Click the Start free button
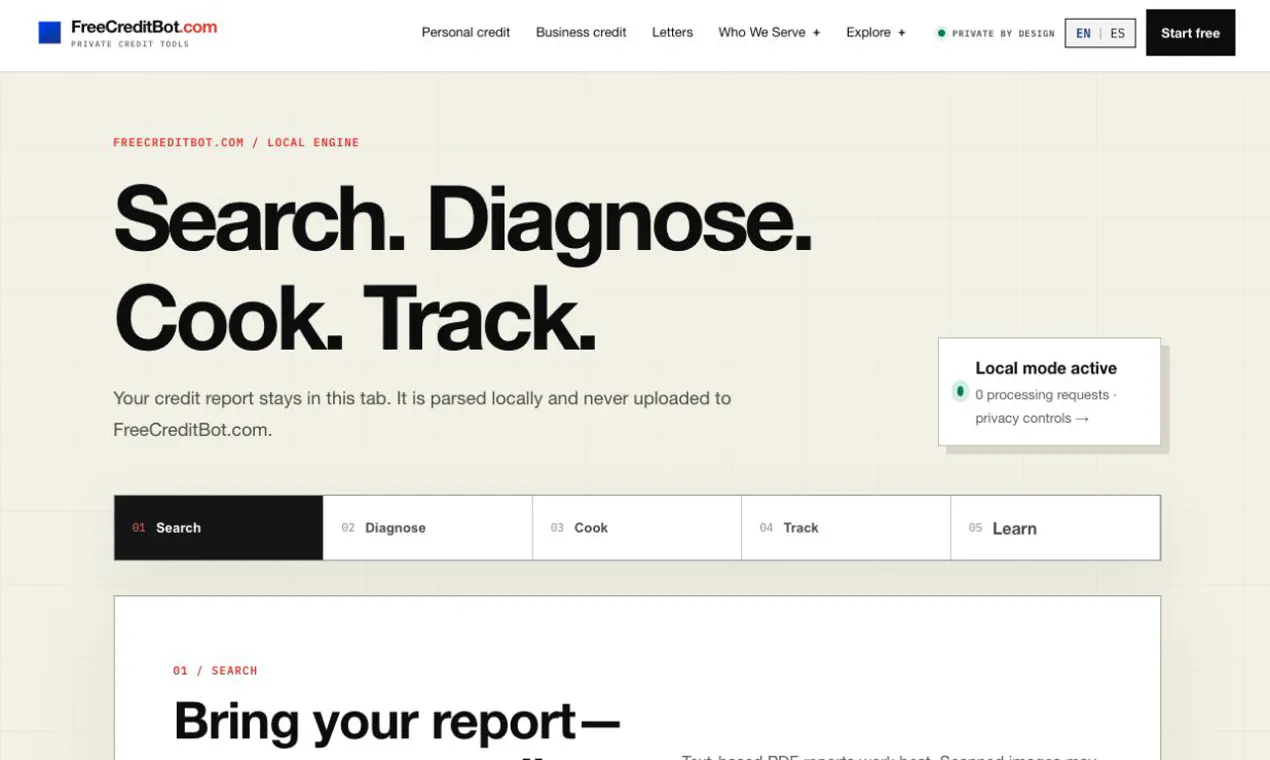 pos(1190,33)
